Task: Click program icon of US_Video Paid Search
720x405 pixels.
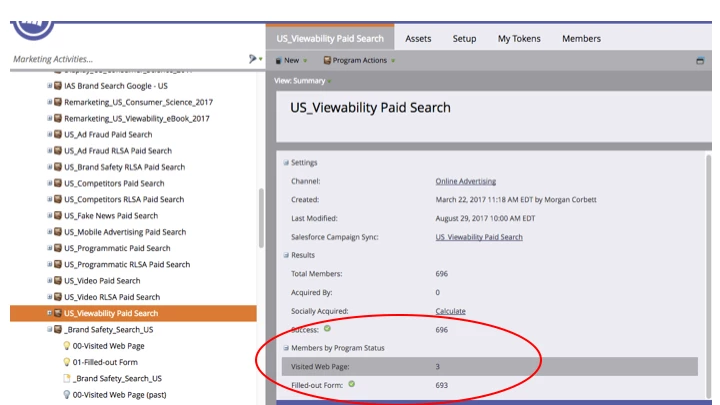Action: [x=58, y=280]
